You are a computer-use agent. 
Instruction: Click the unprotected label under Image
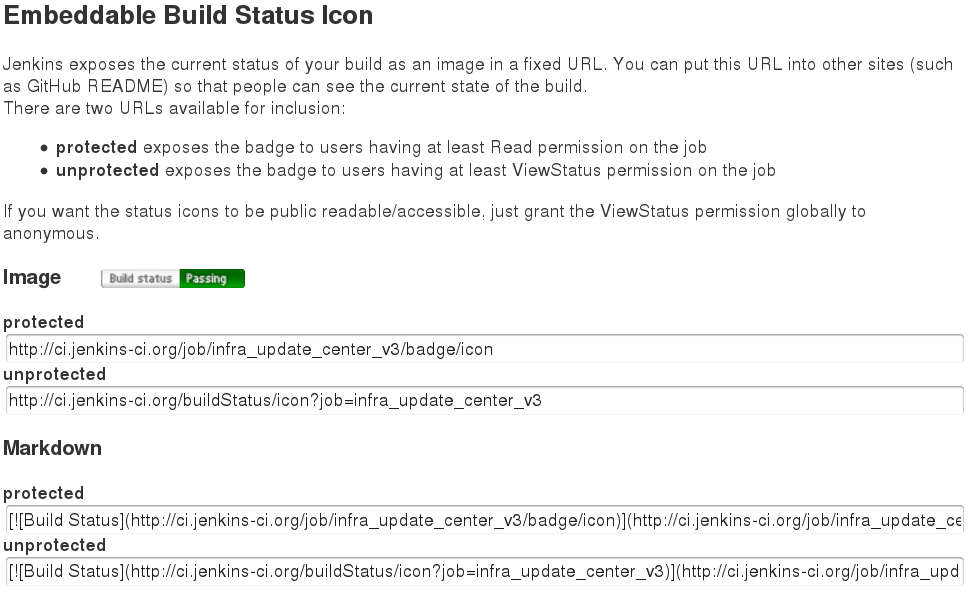coord(54,374)
